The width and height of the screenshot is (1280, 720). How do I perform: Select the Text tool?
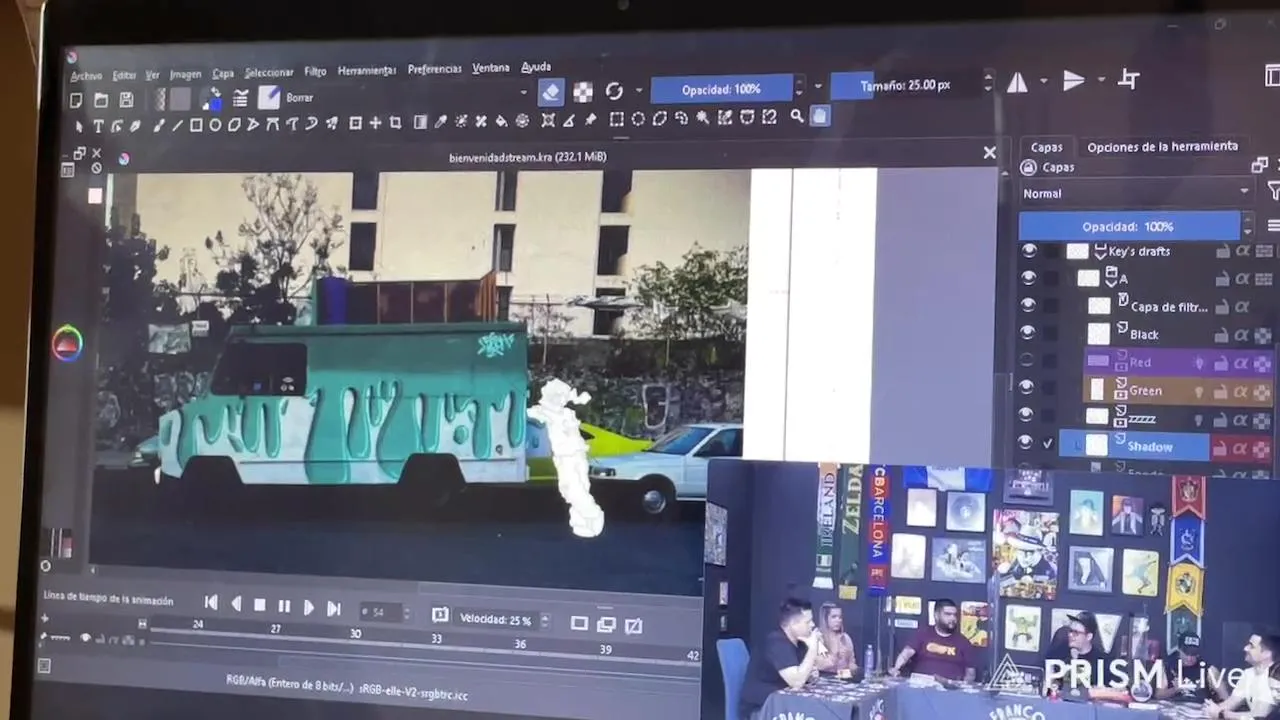tap(98, 126)
